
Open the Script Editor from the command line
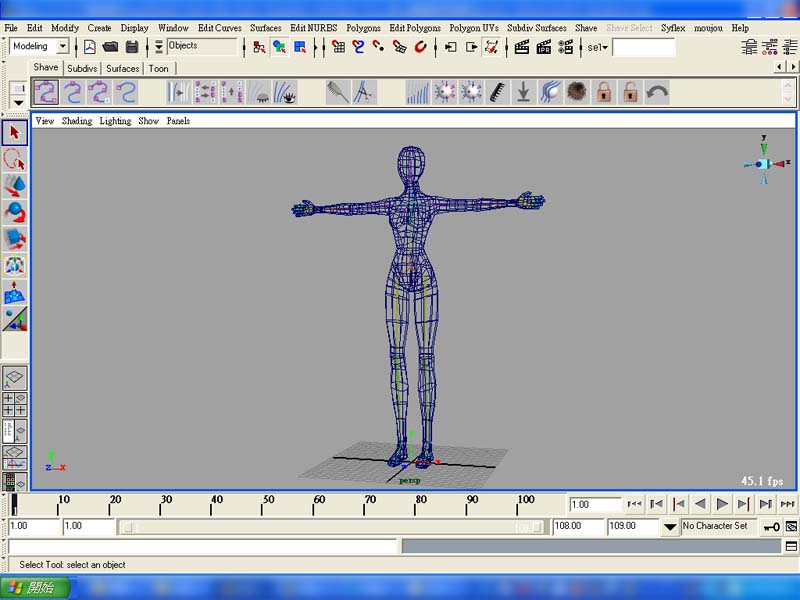coord(791,546)
